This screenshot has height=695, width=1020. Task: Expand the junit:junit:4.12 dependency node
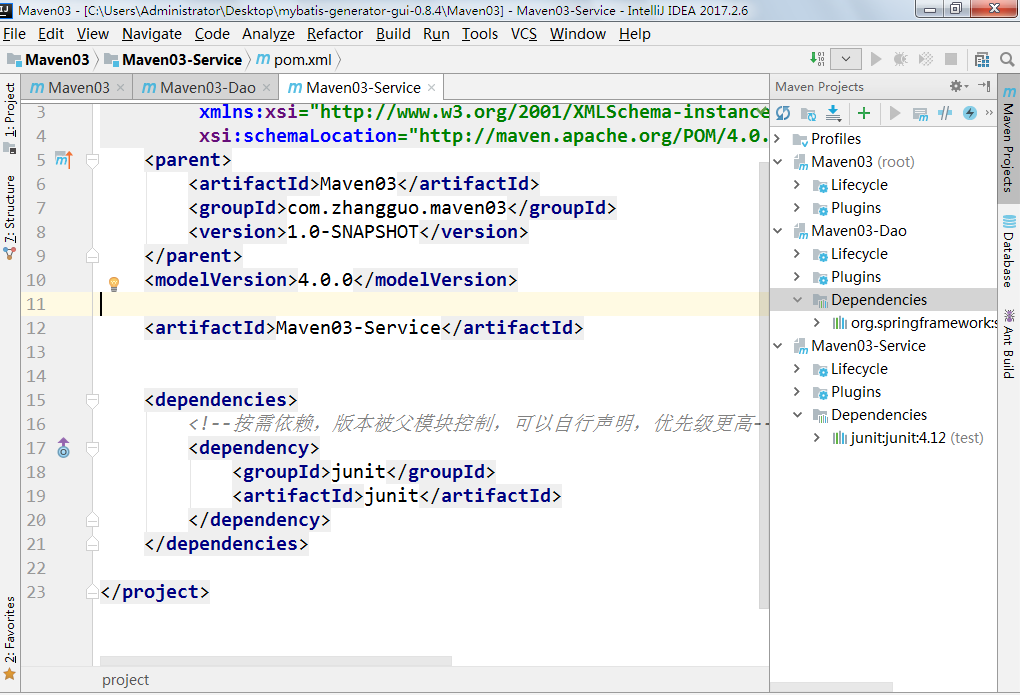(x=817, y=438)
